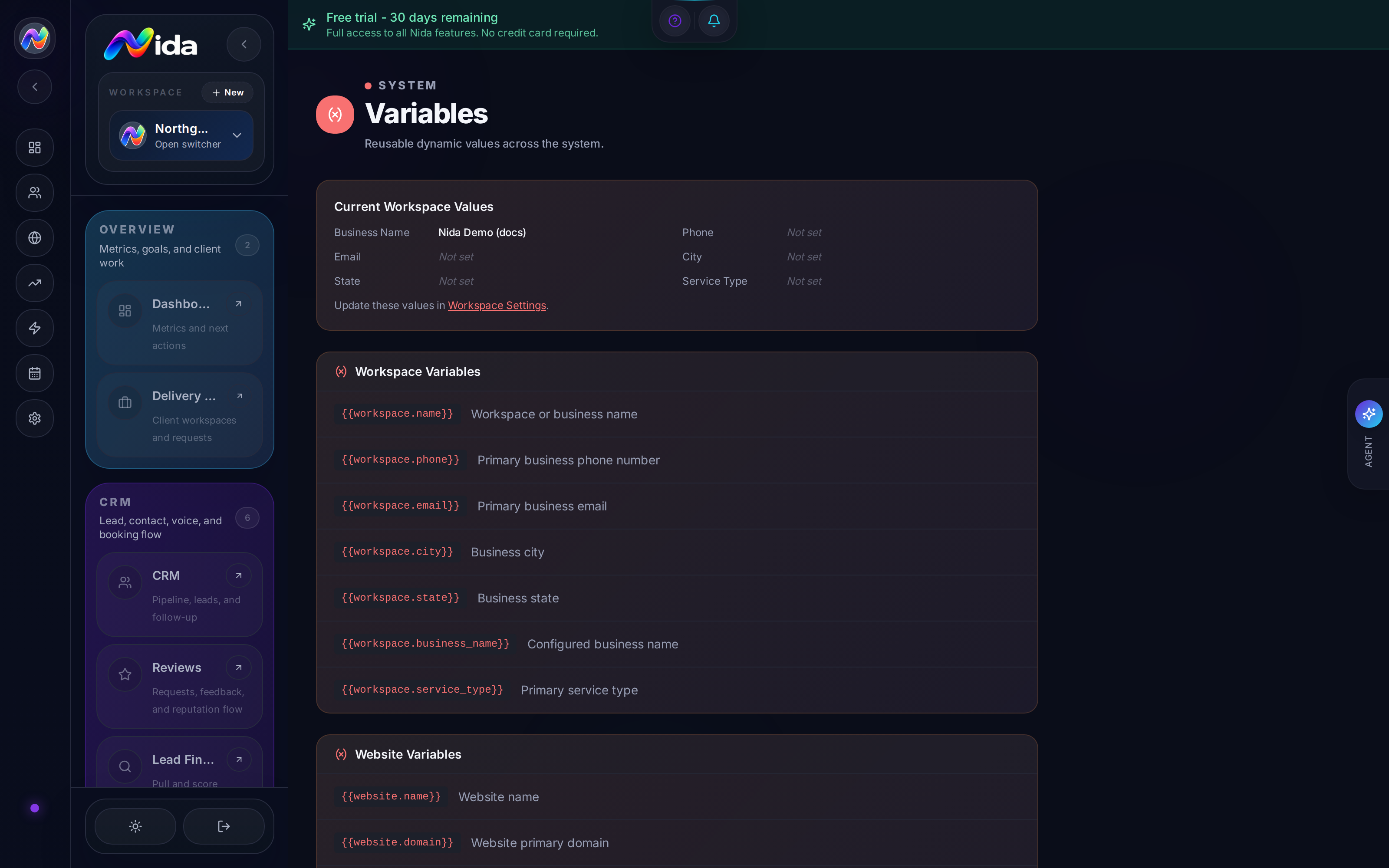Open the Delivery menu card

[x=180, y=415]
